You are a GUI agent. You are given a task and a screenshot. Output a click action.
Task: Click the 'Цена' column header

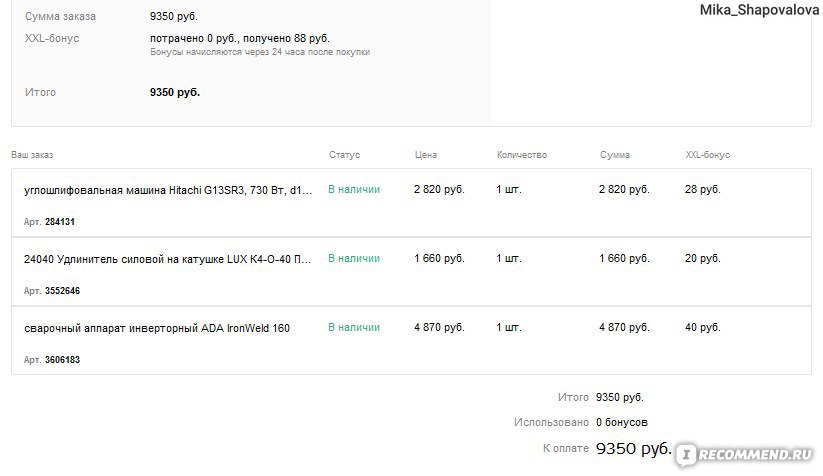click(x=426, y=155)
